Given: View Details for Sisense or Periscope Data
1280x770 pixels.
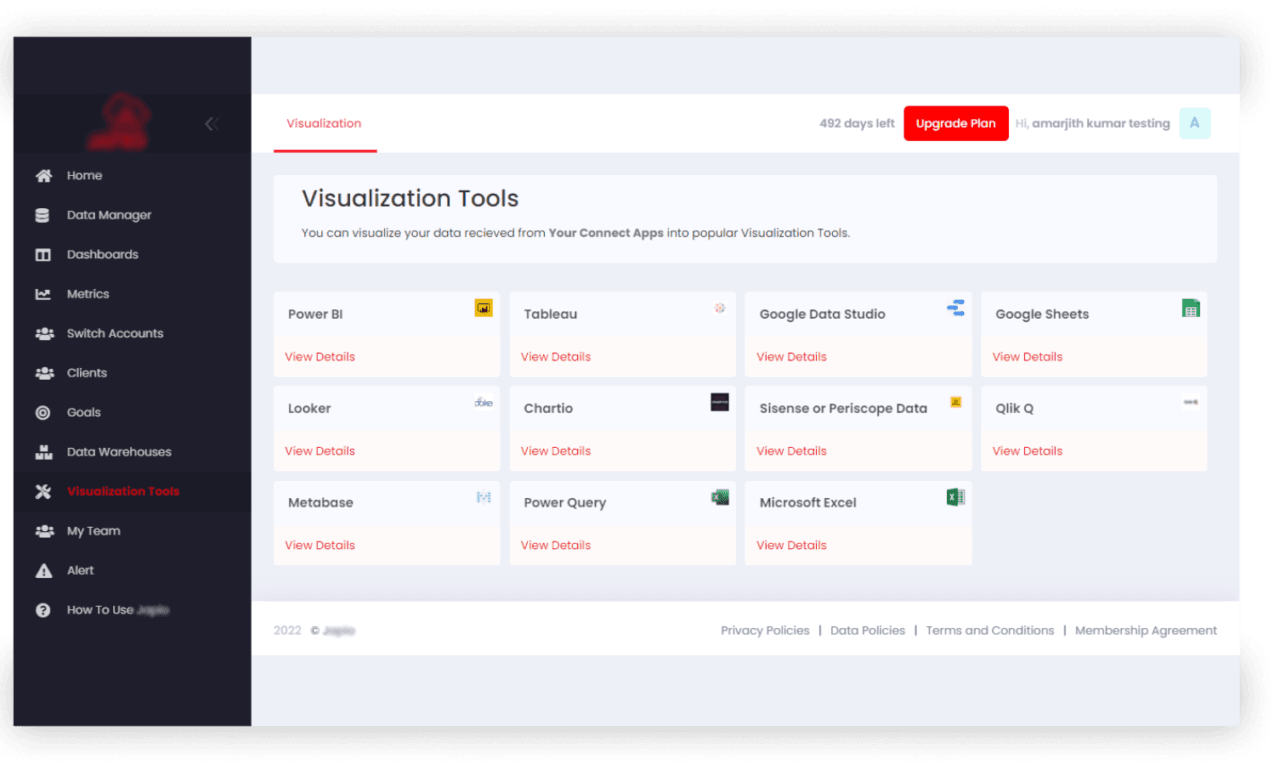Looking at the screenshot, I should (x=792, y=451).
